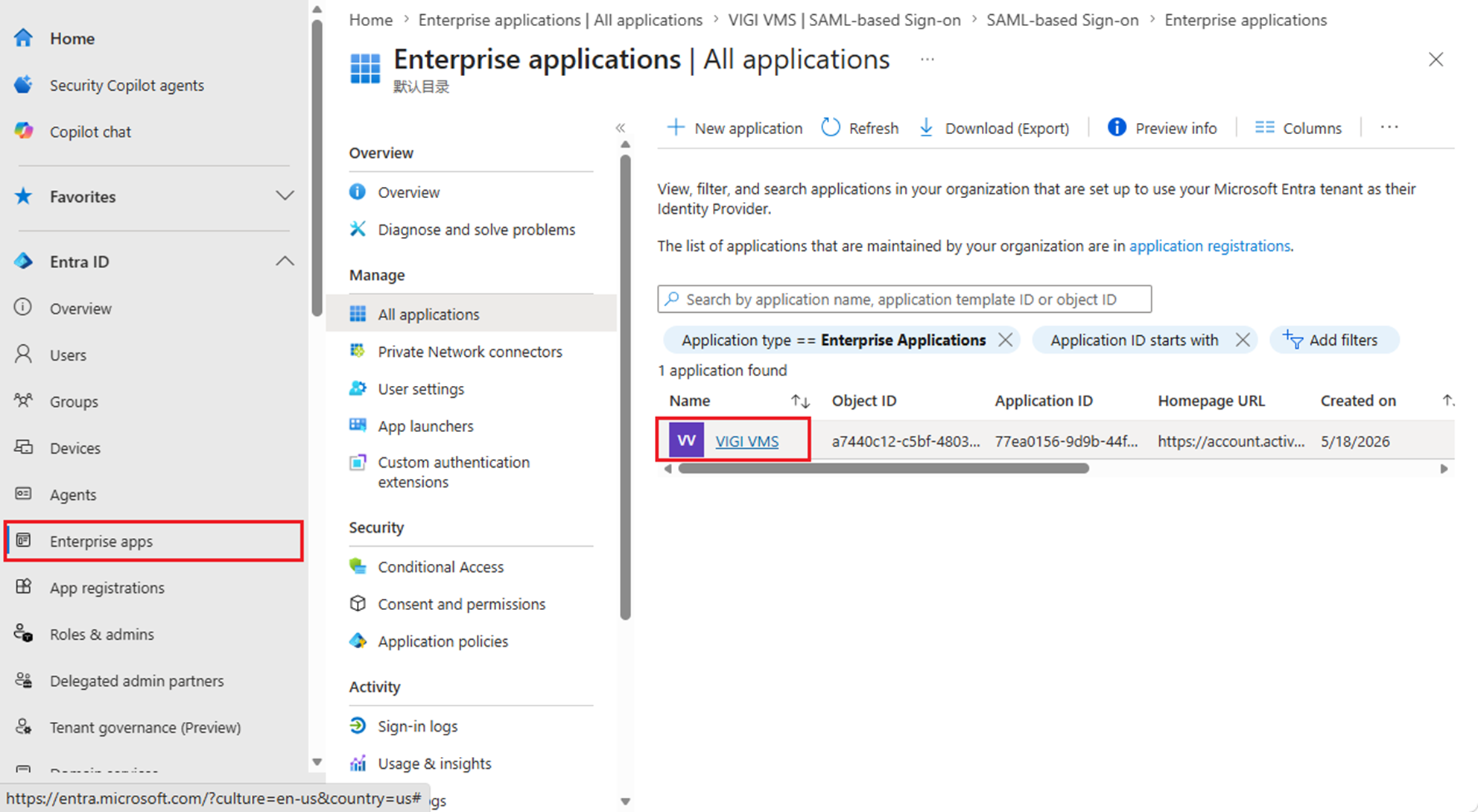This screenshot has height=812, width=1478.
Task: Click Download (Export) button
Action: [994, 128]
